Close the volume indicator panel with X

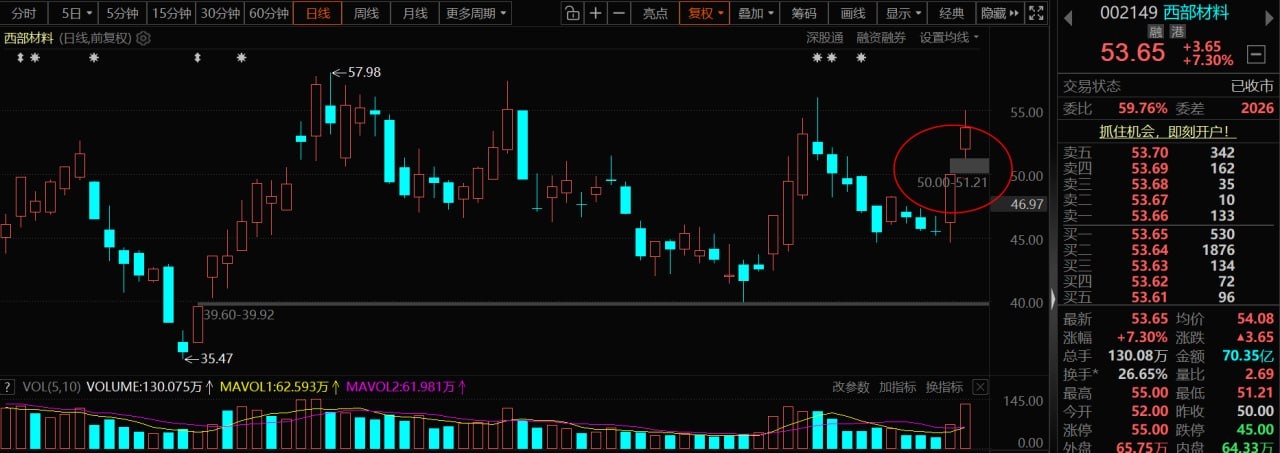[x=980, y=386]
